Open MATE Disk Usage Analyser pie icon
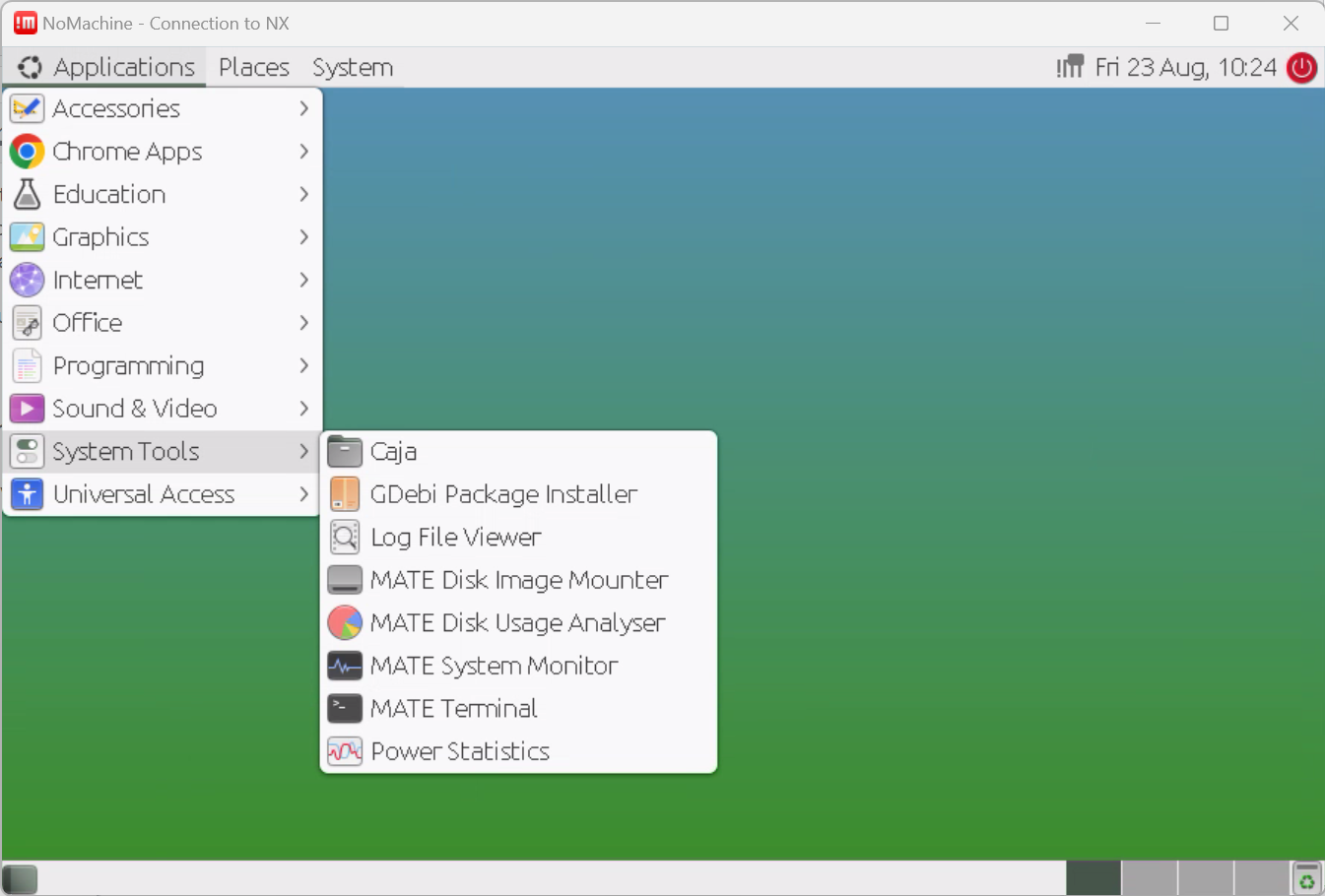This screenshot has height=896, width=1325. point(345,623)
